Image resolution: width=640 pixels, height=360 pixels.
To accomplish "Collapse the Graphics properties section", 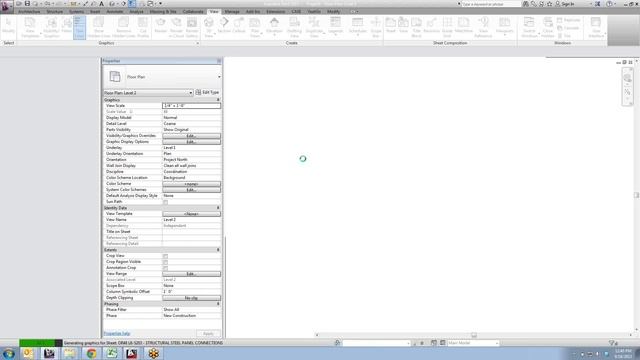I will (218, 100).
